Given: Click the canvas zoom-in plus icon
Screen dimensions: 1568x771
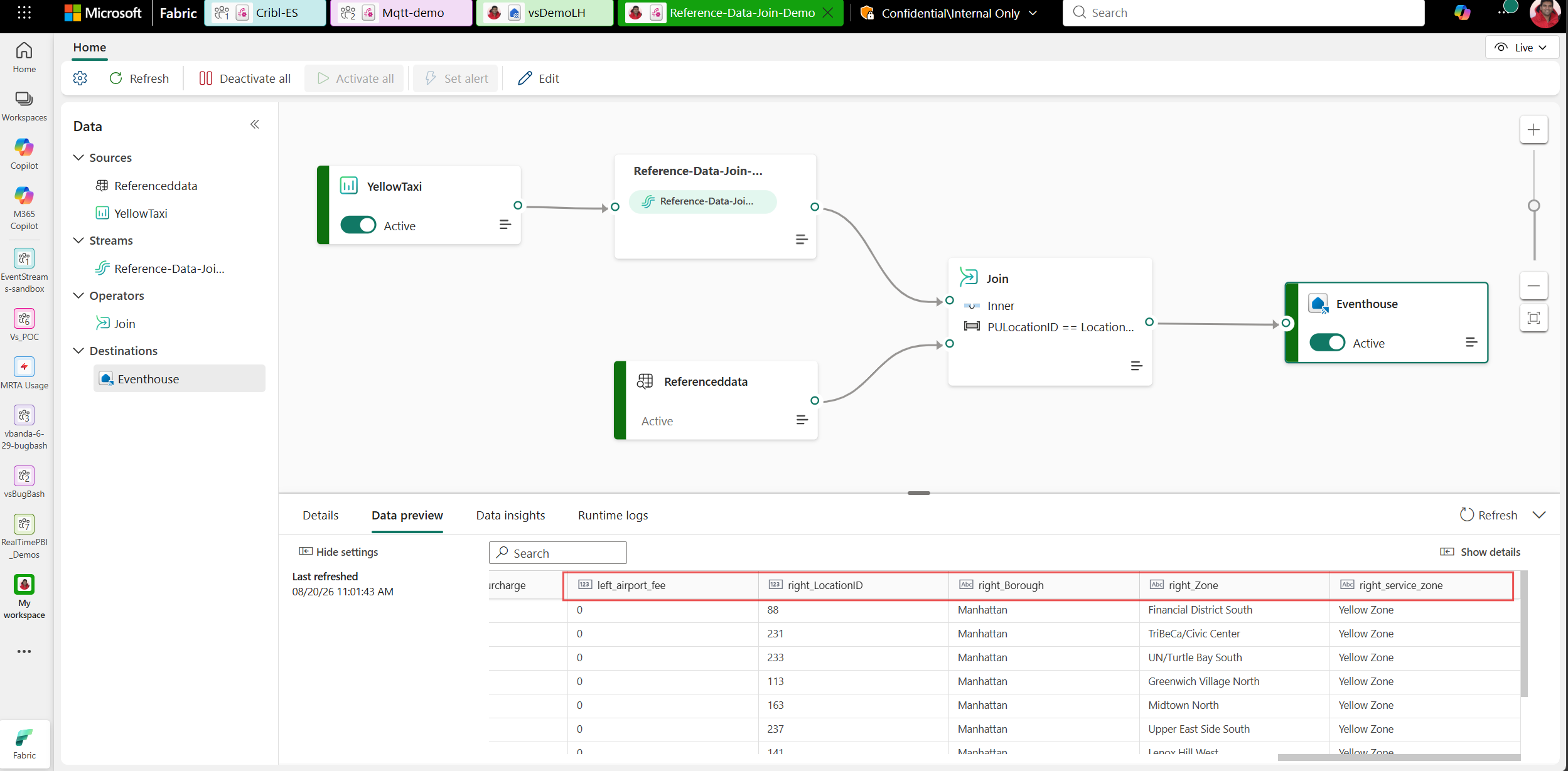Looking at the screenshot, I should pyautogui.click(x=1533, y=130).
